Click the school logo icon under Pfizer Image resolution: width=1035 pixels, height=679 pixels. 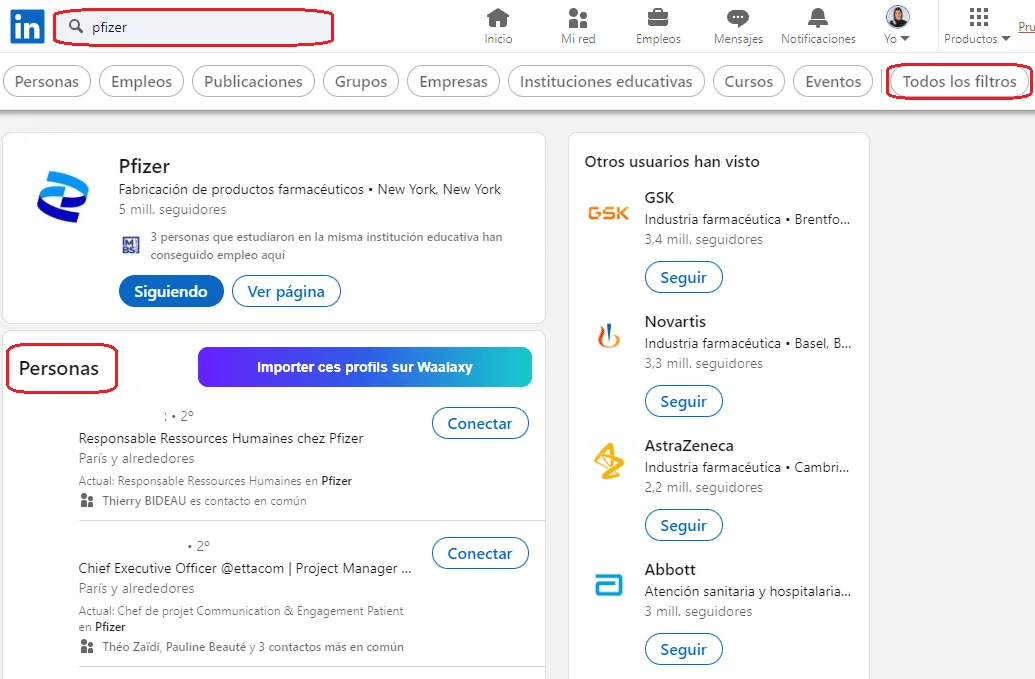(131, 245)
